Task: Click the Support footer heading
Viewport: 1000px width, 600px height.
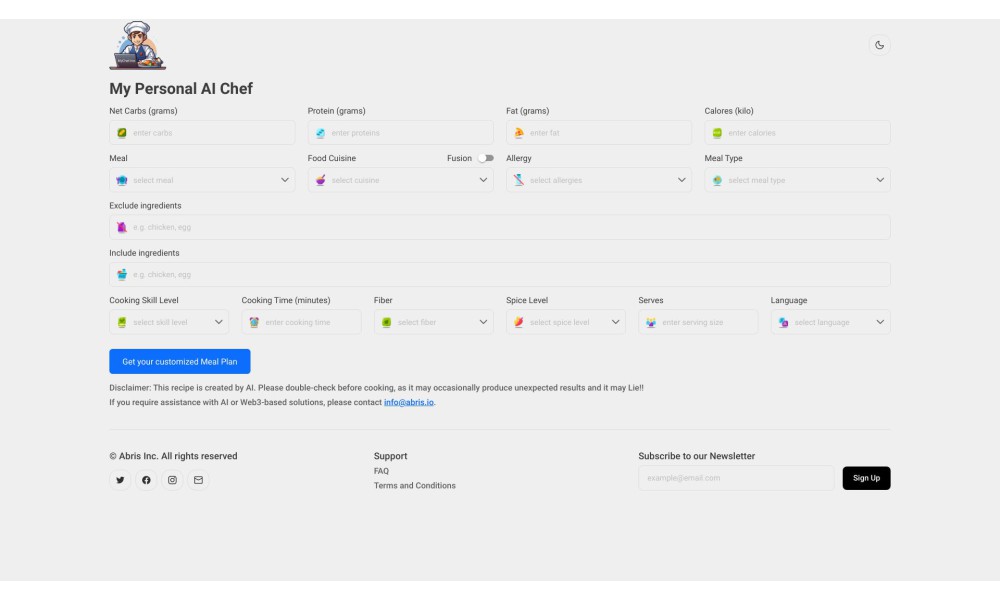Action: (x=390, y=457)
